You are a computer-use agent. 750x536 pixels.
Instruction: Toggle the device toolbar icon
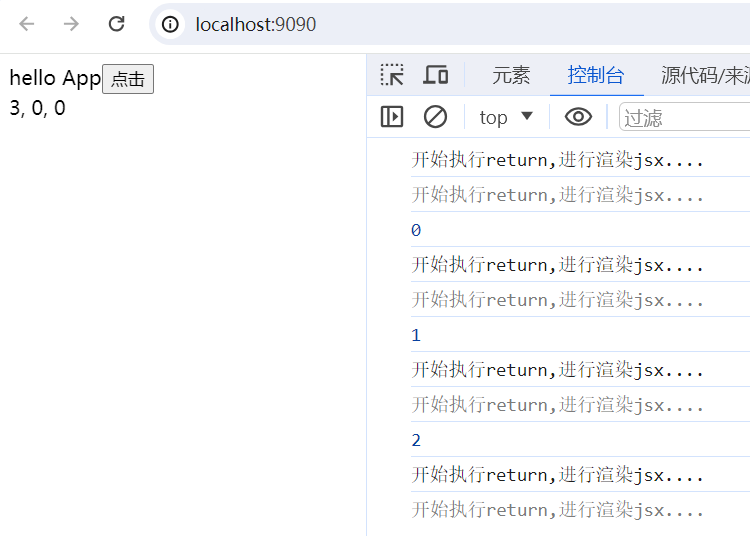point(435,75)
